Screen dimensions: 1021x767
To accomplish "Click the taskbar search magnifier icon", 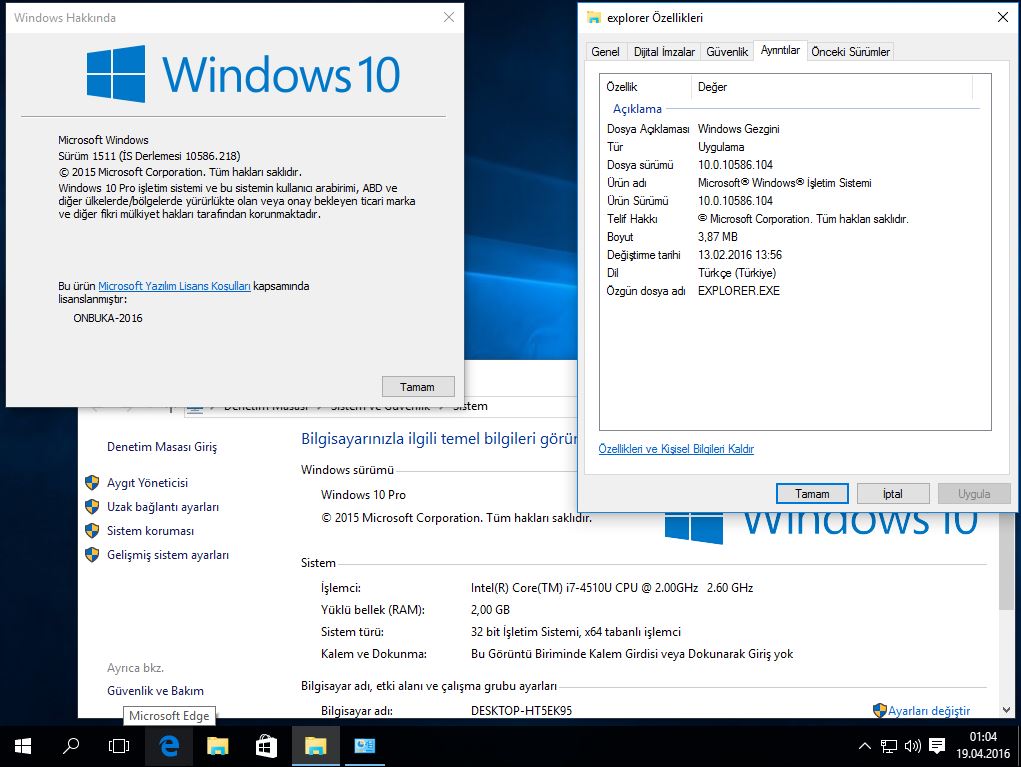I will (71, 745).
